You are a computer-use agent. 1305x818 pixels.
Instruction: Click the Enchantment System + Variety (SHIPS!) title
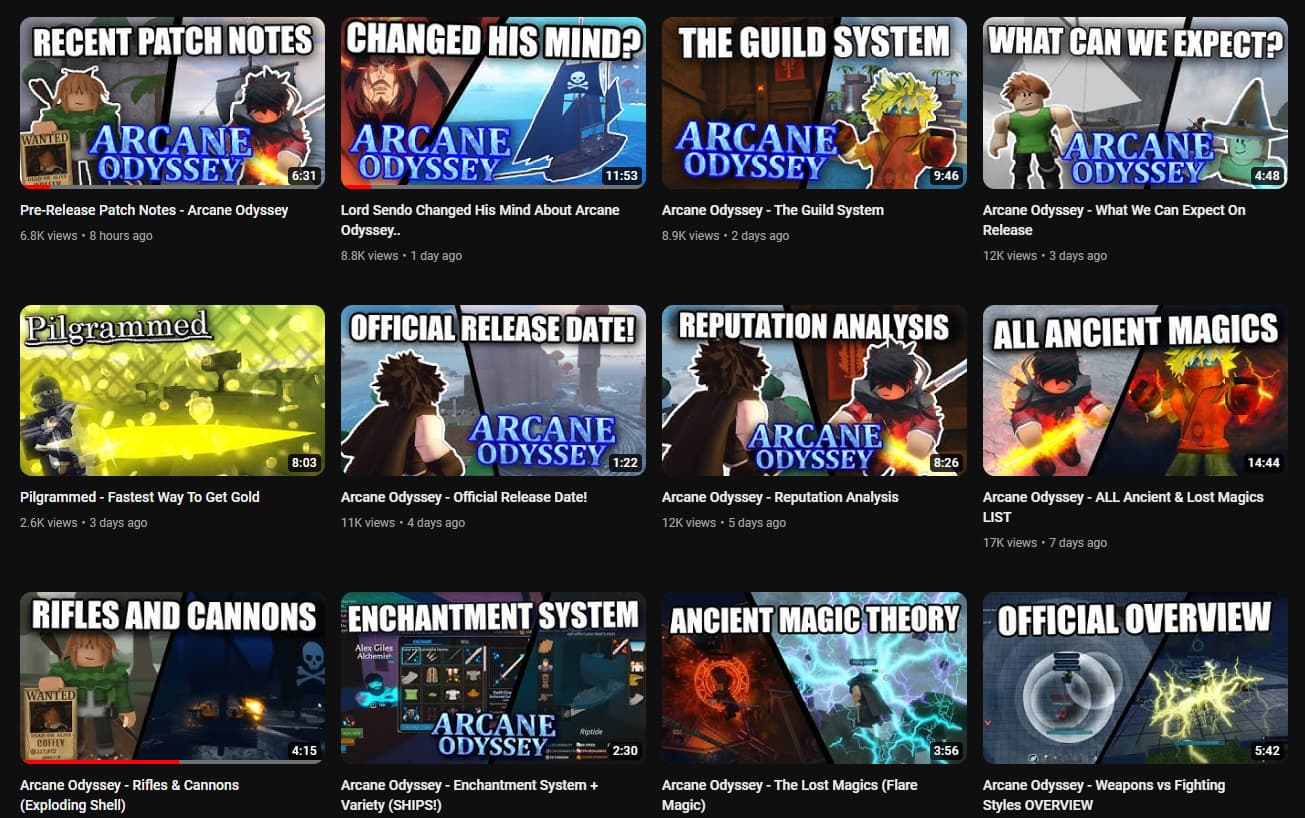coord(469,795)
